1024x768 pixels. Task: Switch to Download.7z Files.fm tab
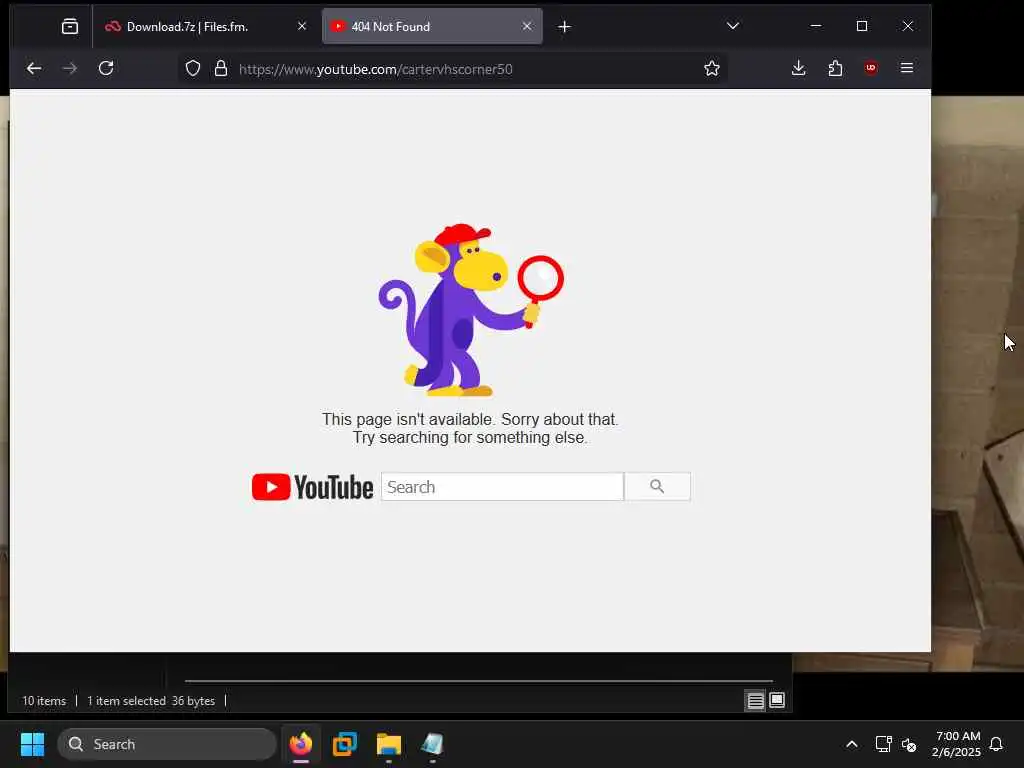tap(205, 26)
